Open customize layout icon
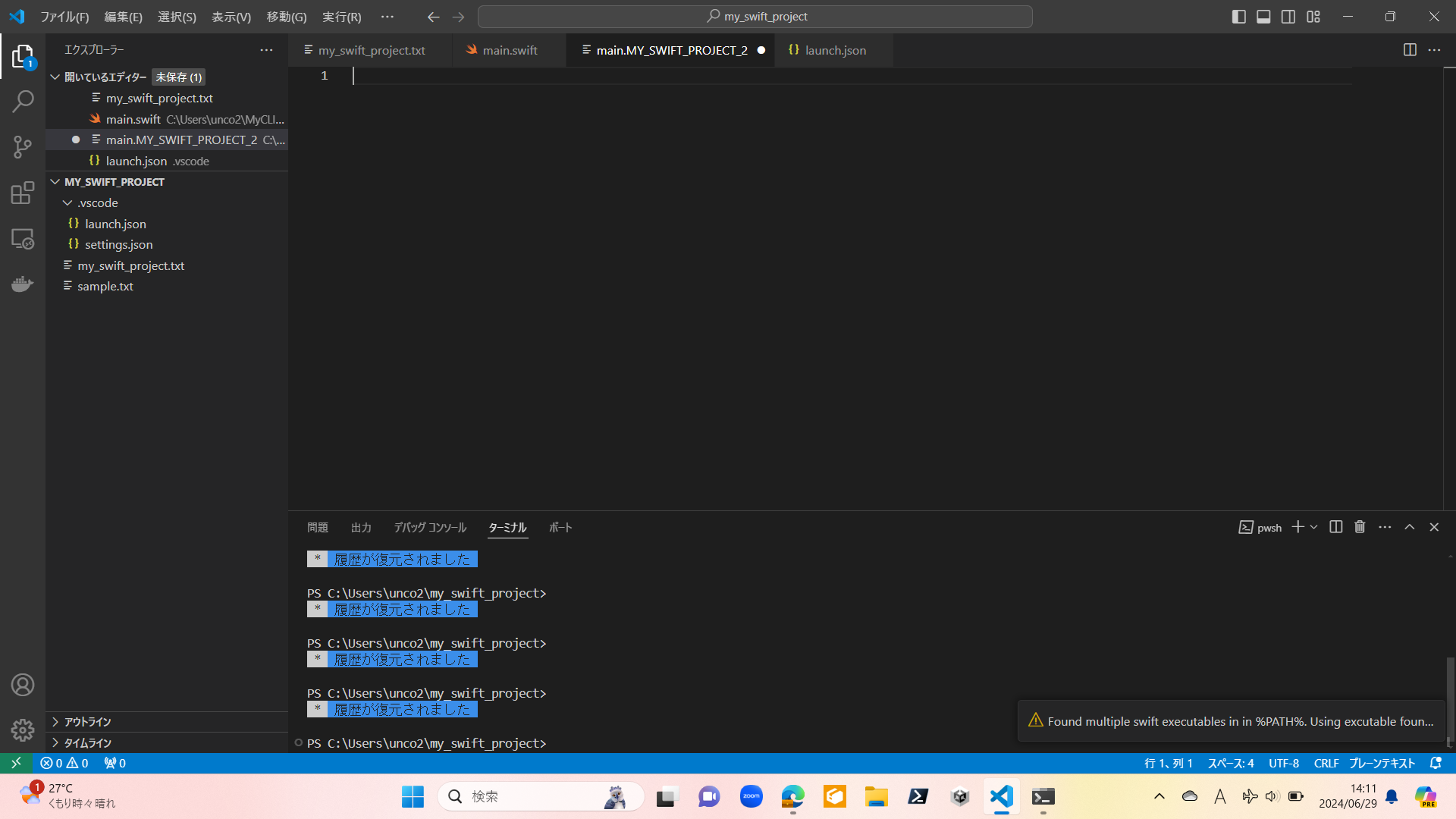Screen dimensions: 1456x819 point(1313,17)
